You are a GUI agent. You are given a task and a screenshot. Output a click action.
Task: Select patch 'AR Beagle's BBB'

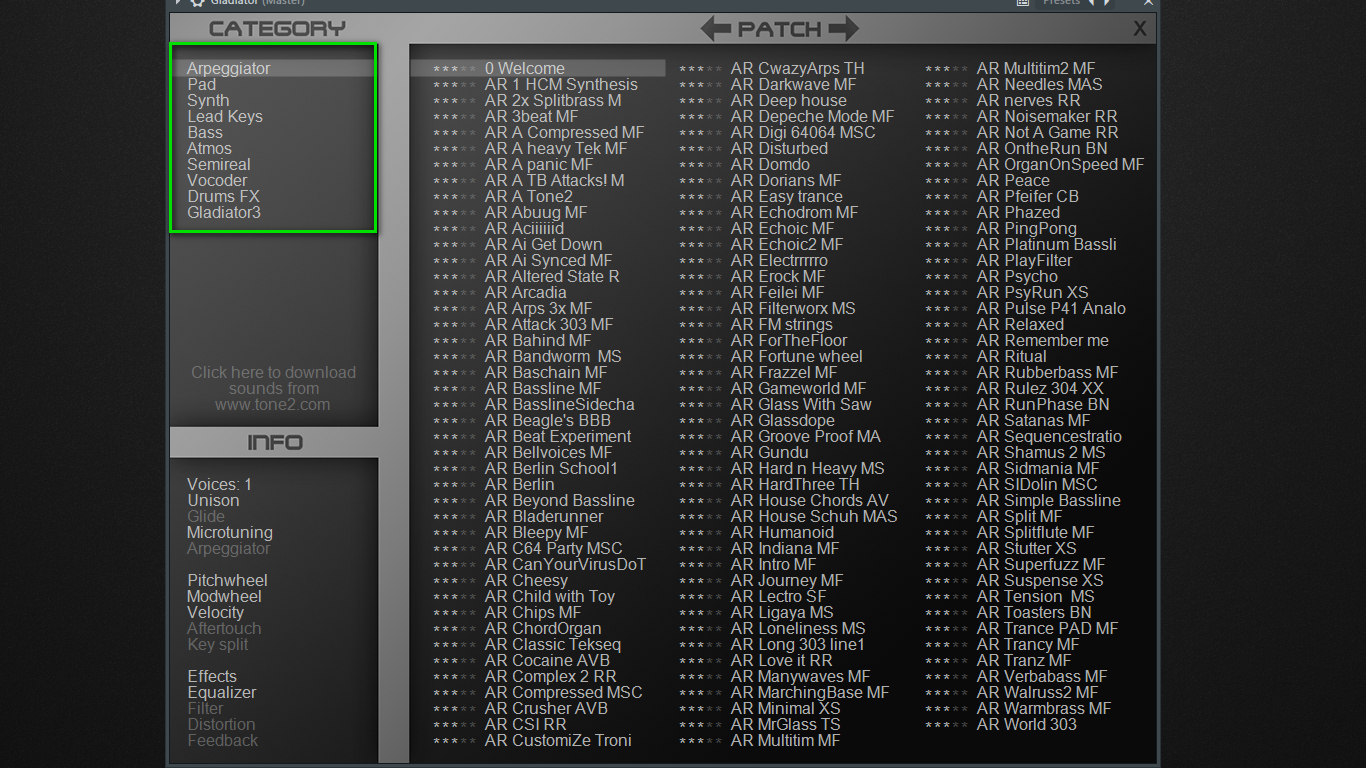(x=548, y=421)
